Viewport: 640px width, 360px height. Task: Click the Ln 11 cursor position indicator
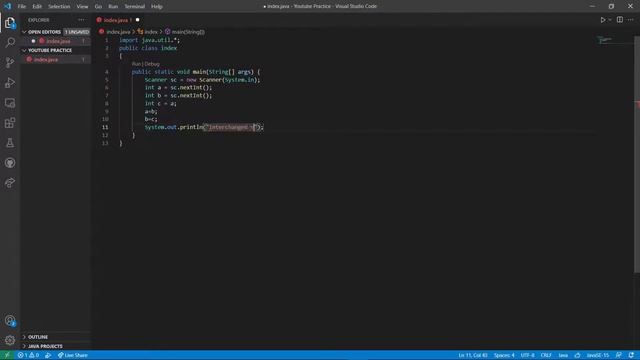[473, 355]
